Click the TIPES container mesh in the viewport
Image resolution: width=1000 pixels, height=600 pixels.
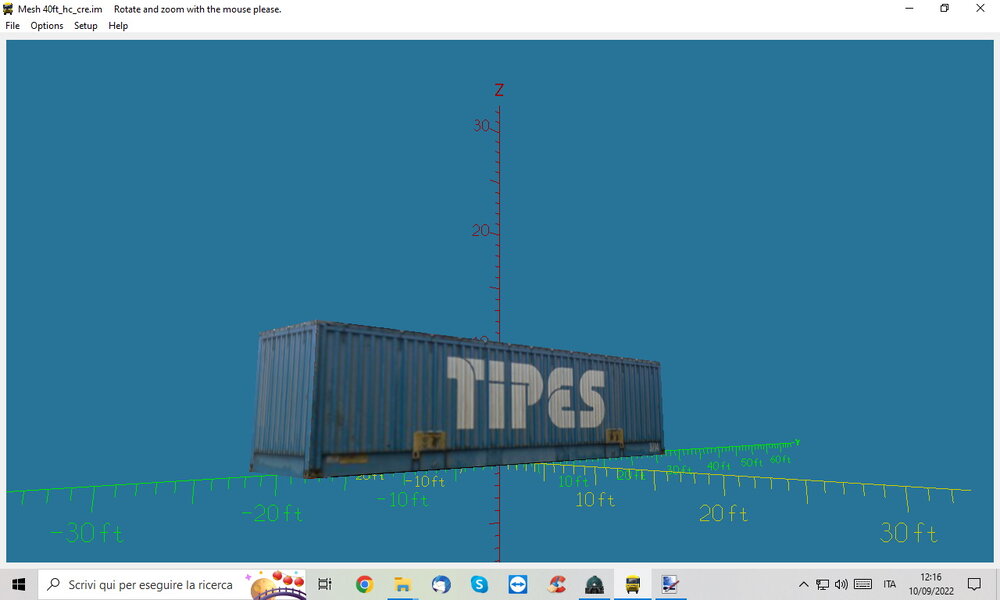coord(457,399)
